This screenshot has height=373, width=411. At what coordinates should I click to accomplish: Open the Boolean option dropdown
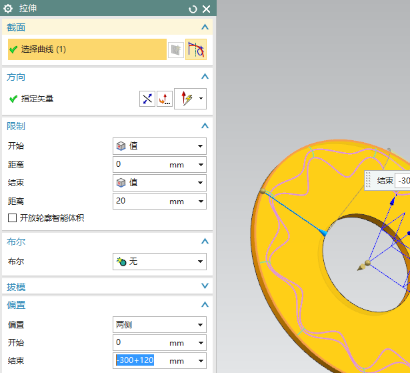click(160, 262)
